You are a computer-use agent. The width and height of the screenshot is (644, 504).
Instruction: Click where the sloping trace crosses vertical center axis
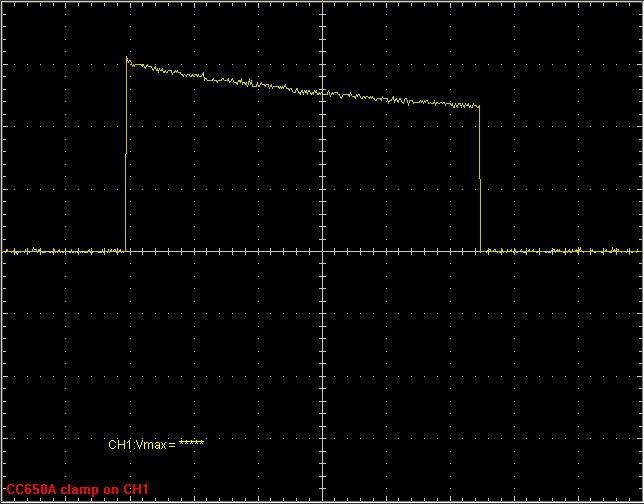(323, 93)
